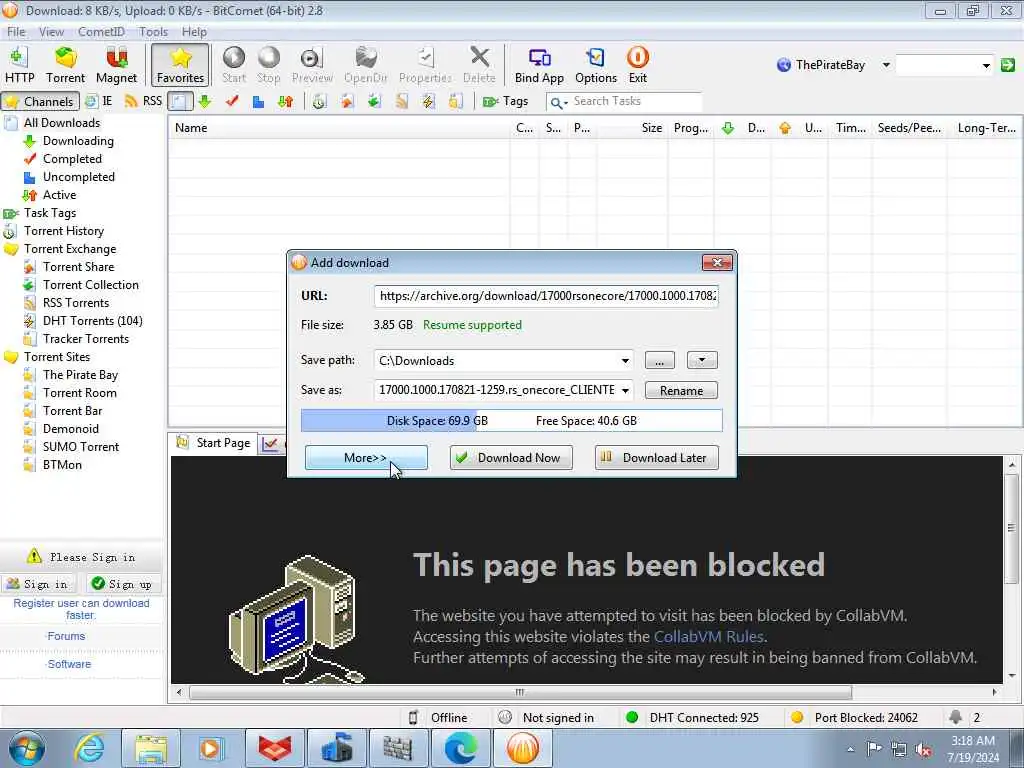Click the green go arrow beside search box
This screenshot has height=768, width=1024.
pyautogui.click(x=1008, y=65)
